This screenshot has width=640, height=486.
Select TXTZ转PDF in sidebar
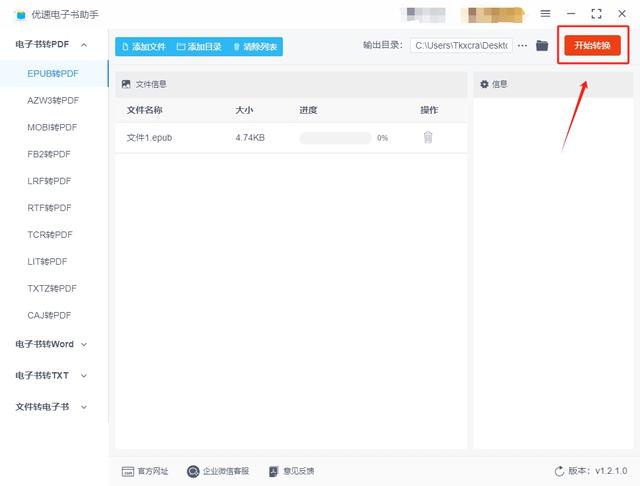[x=52, y=288]
